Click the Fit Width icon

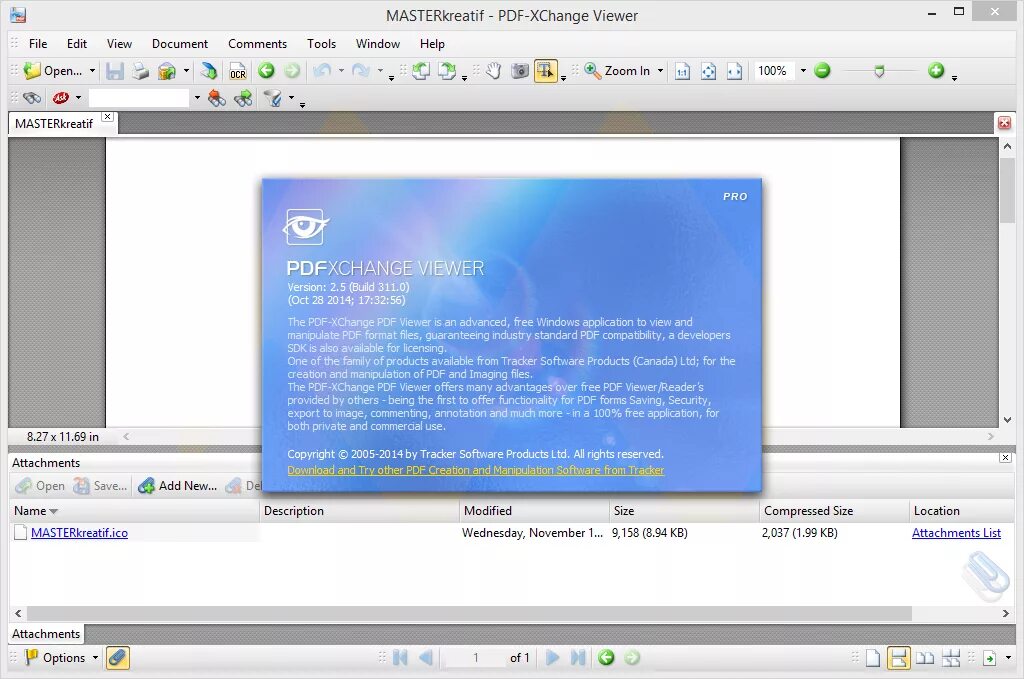click(735, 71)
